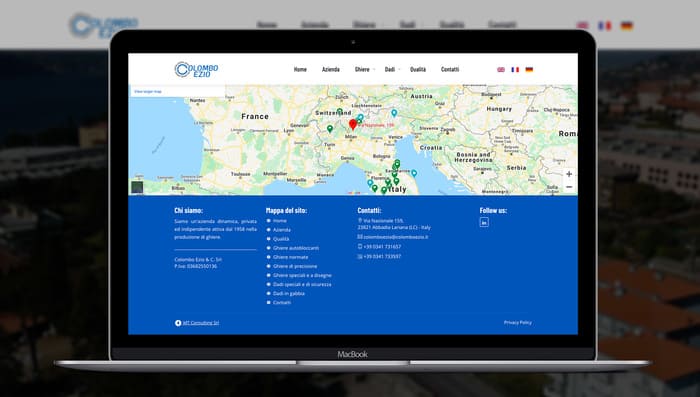Click Azienda in footer site map

(282, 230)
